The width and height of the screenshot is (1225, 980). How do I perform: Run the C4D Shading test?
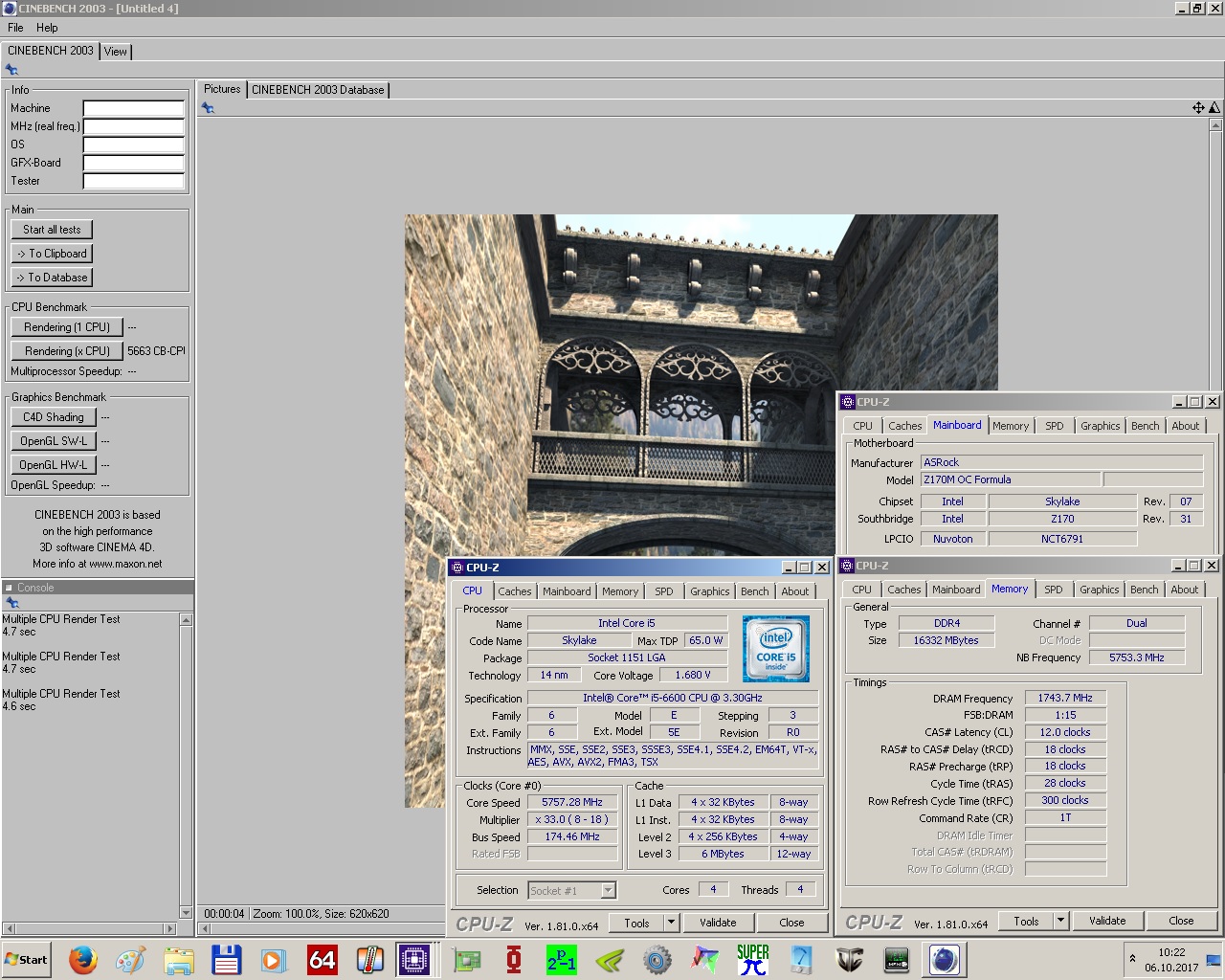tap(54, 417)
